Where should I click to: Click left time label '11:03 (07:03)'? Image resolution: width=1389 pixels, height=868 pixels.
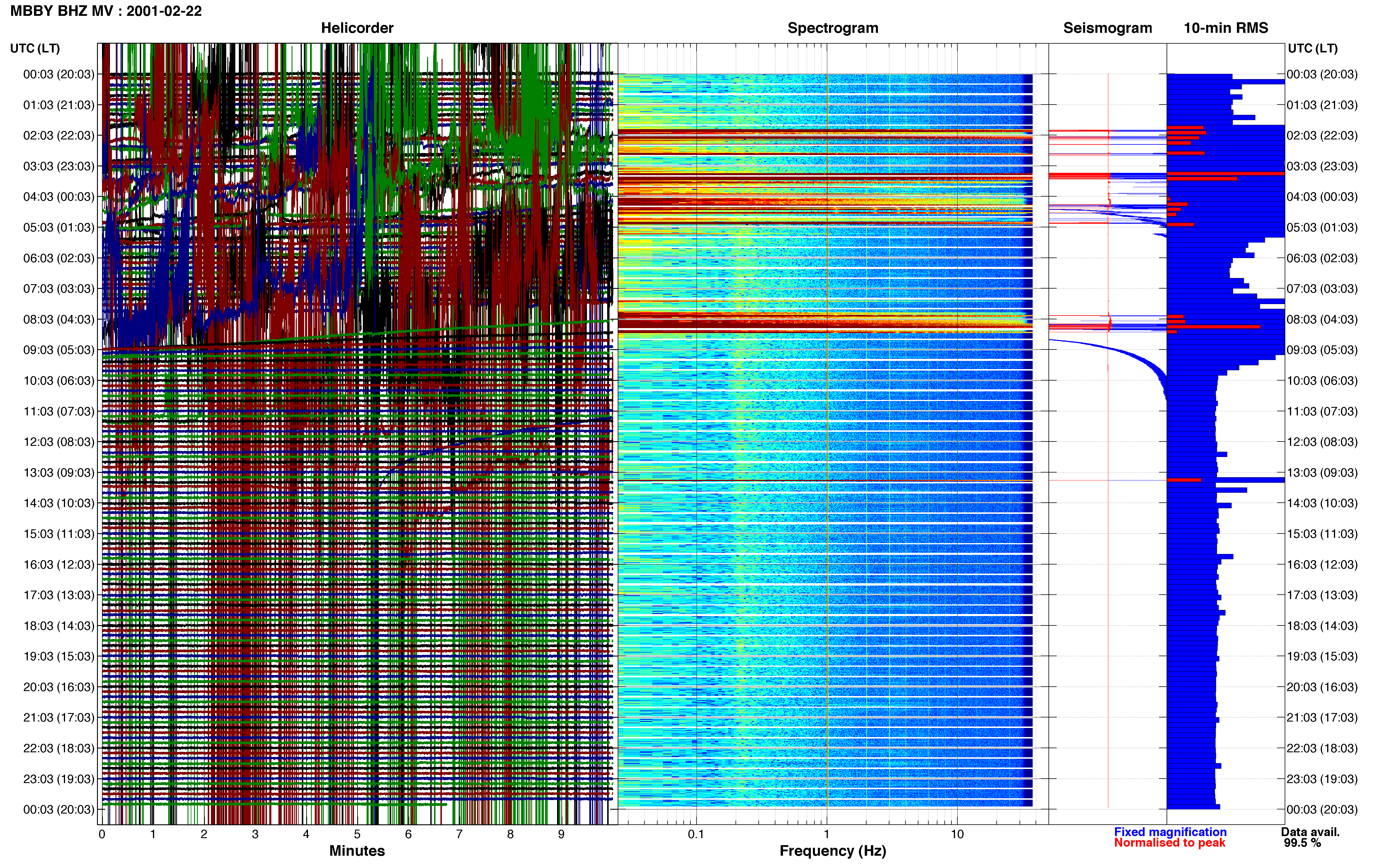click(59, 412)
